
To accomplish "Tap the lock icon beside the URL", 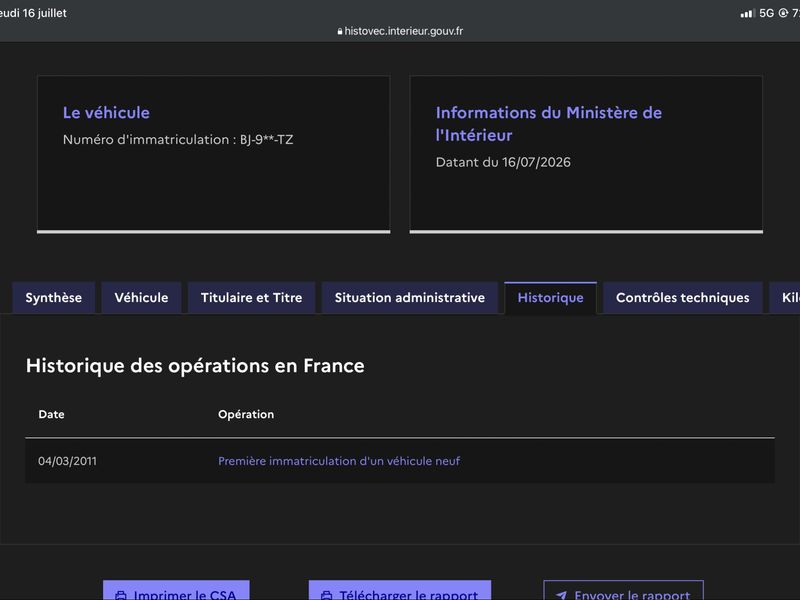I will click(340, 31).
